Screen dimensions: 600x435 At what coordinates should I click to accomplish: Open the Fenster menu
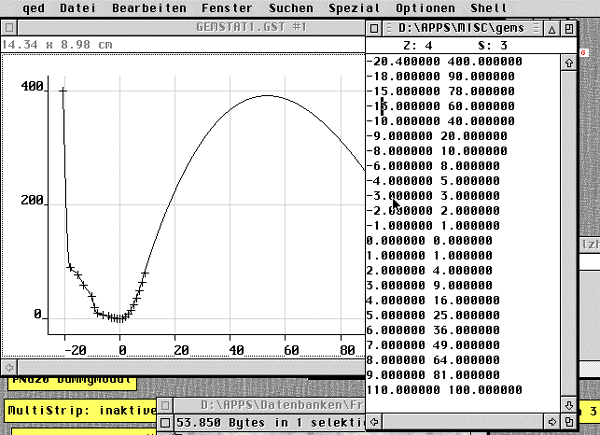pos(225,7)
